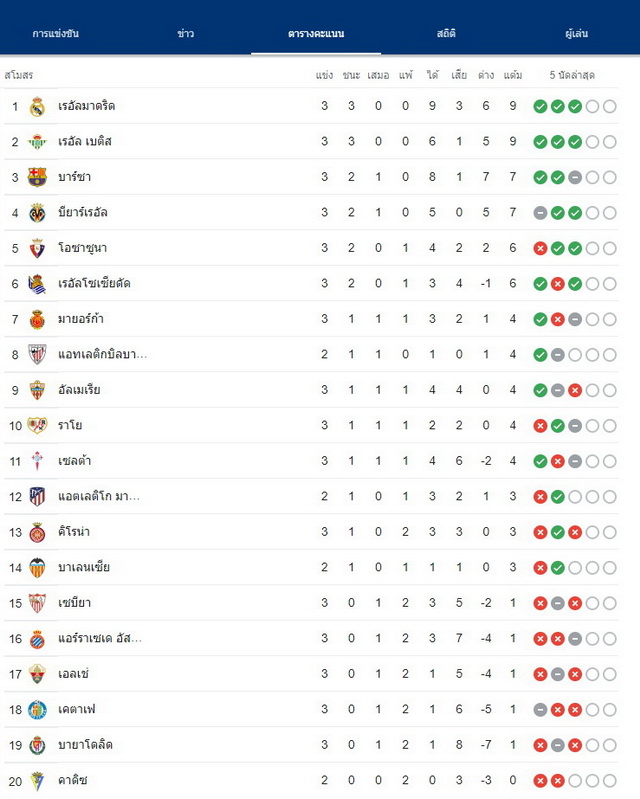Open the เรอัลมาดริด team link
The height and width of the screenshot is (799, 640).
pyautogui.click(x=87, y=106)
